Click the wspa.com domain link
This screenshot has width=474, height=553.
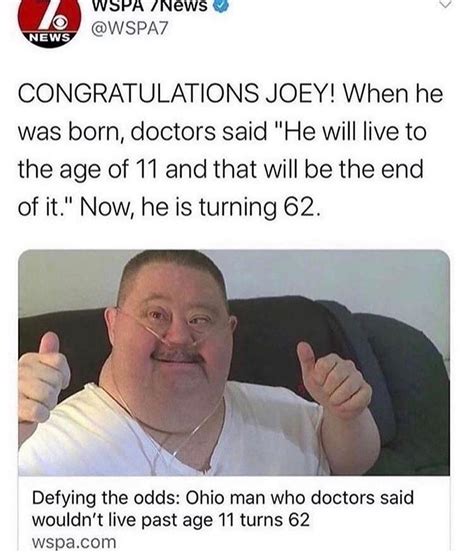click(x=74, y=541)
